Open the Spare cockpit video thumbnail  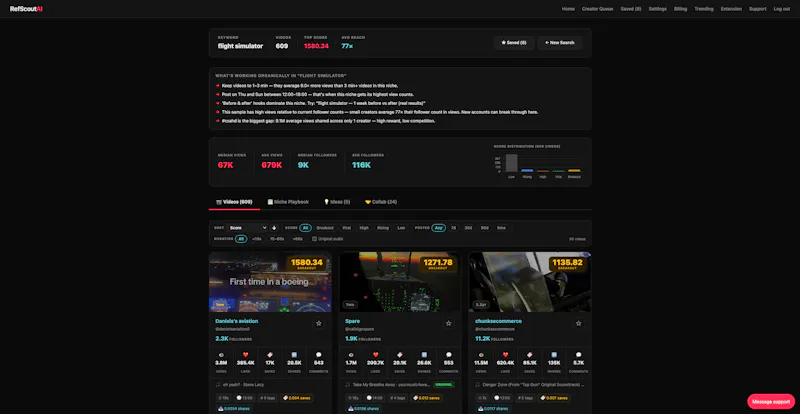coord(400,282)
